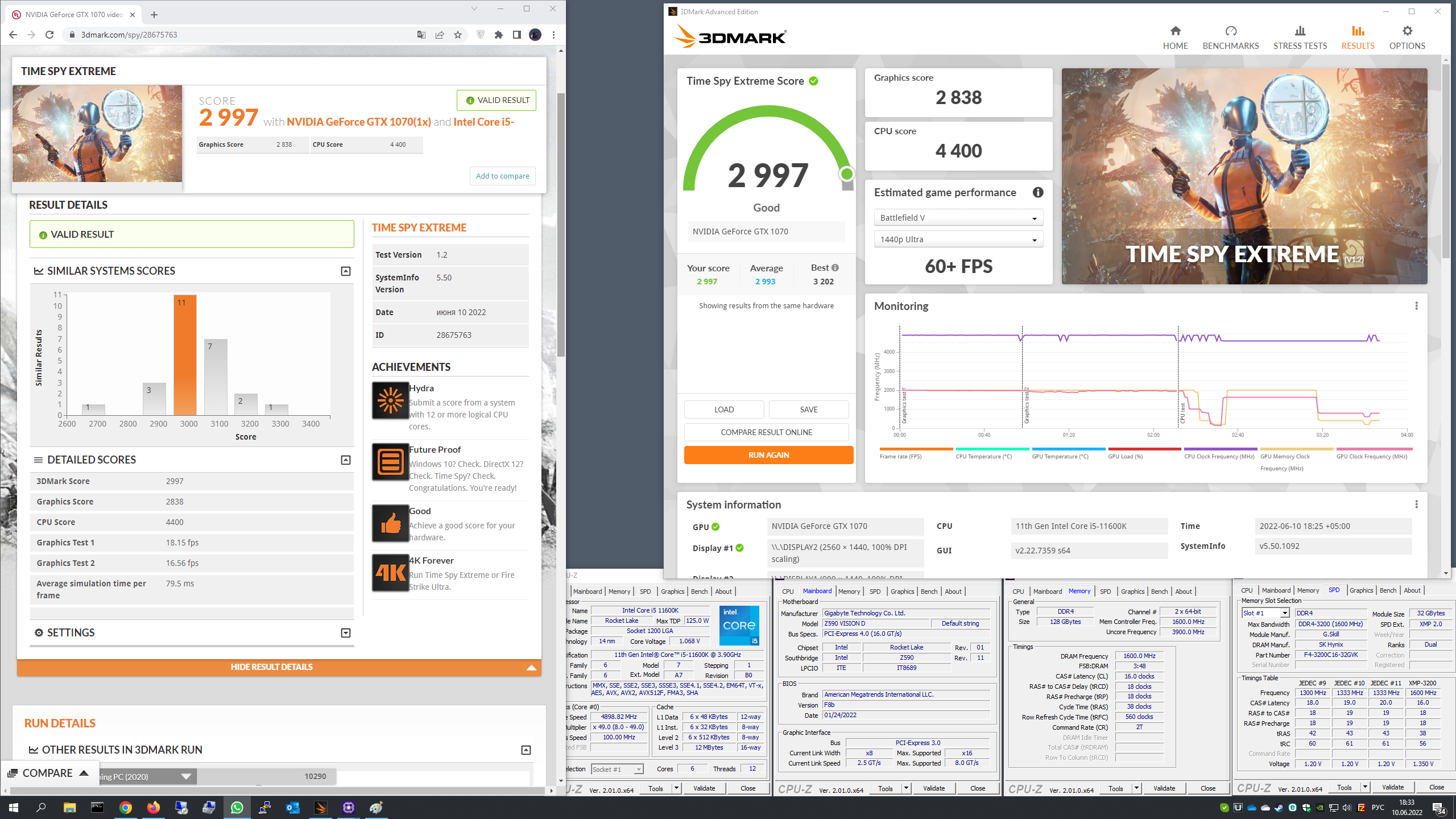Switch to Bench tab in CPU-Z Memory window

[1159, 591]
